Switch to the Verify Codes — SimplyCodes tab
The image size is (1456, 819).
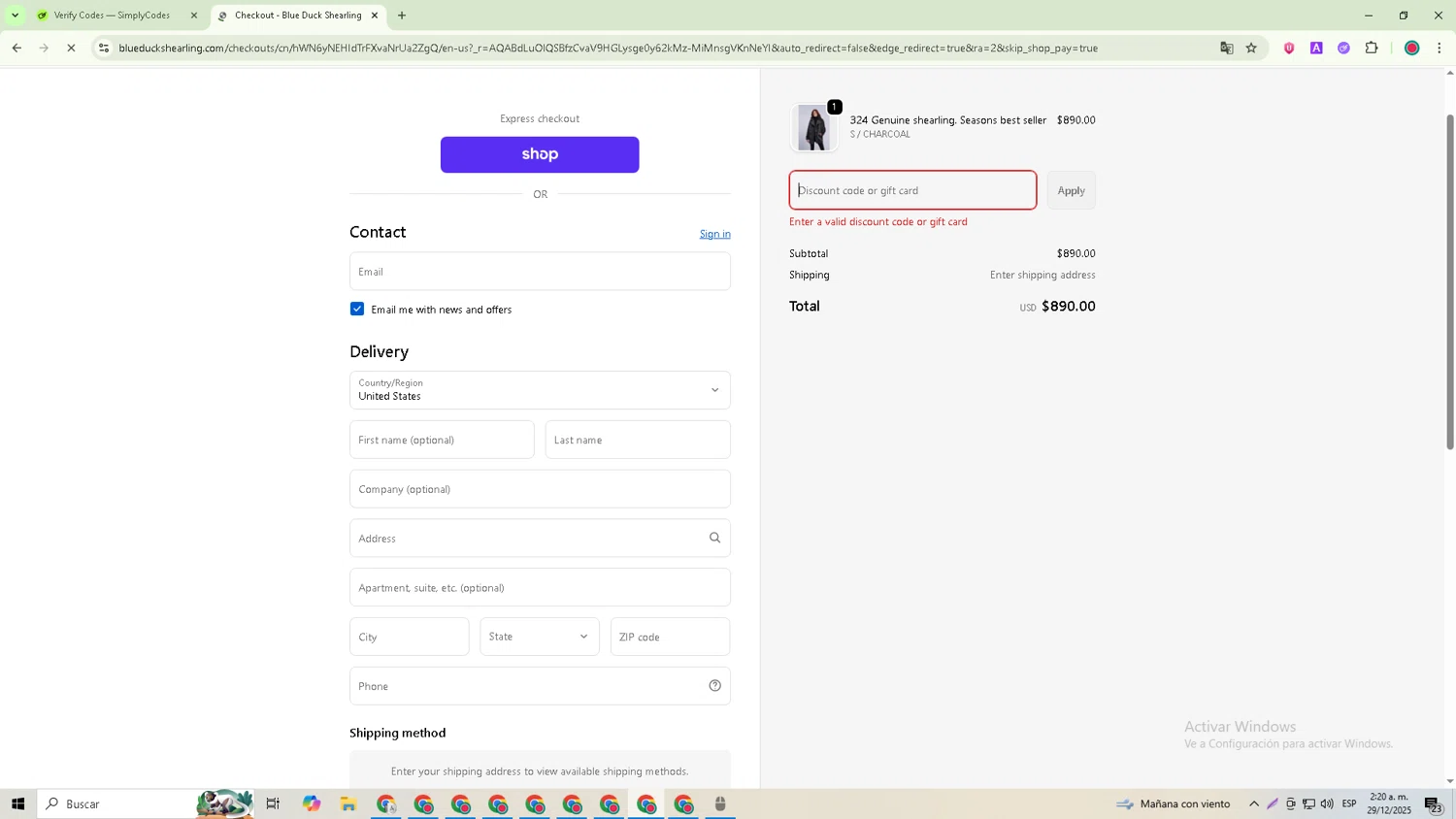click(112, 16)
